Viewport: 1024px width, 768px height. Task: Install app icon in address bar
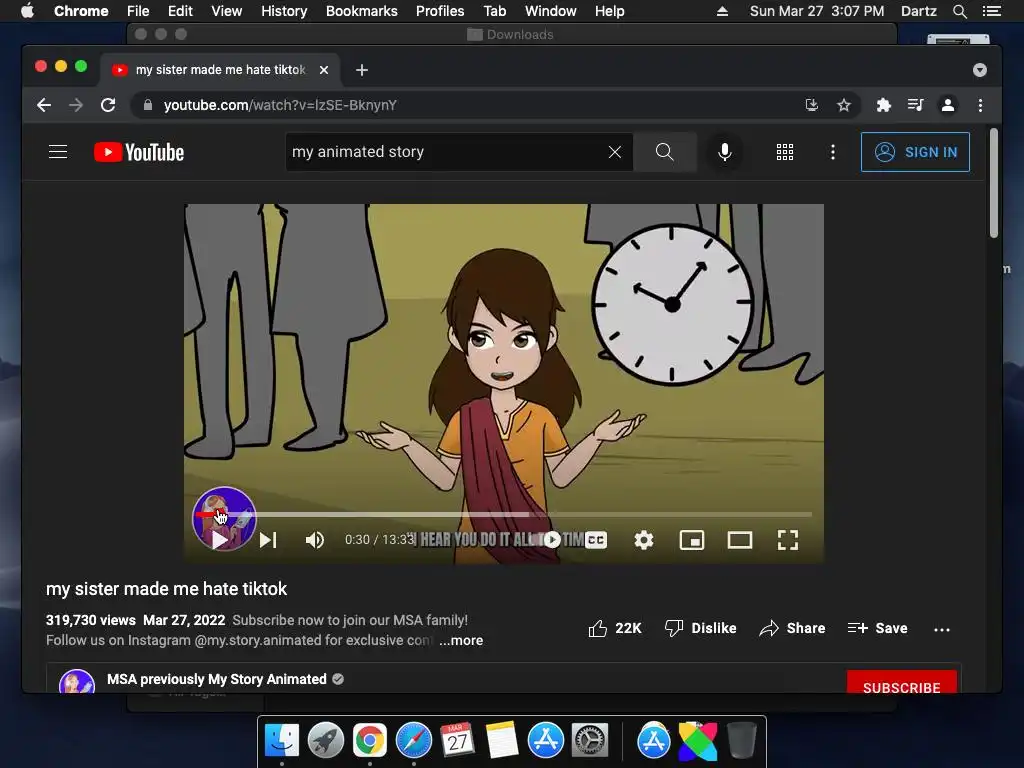click(x=812, y=105)
